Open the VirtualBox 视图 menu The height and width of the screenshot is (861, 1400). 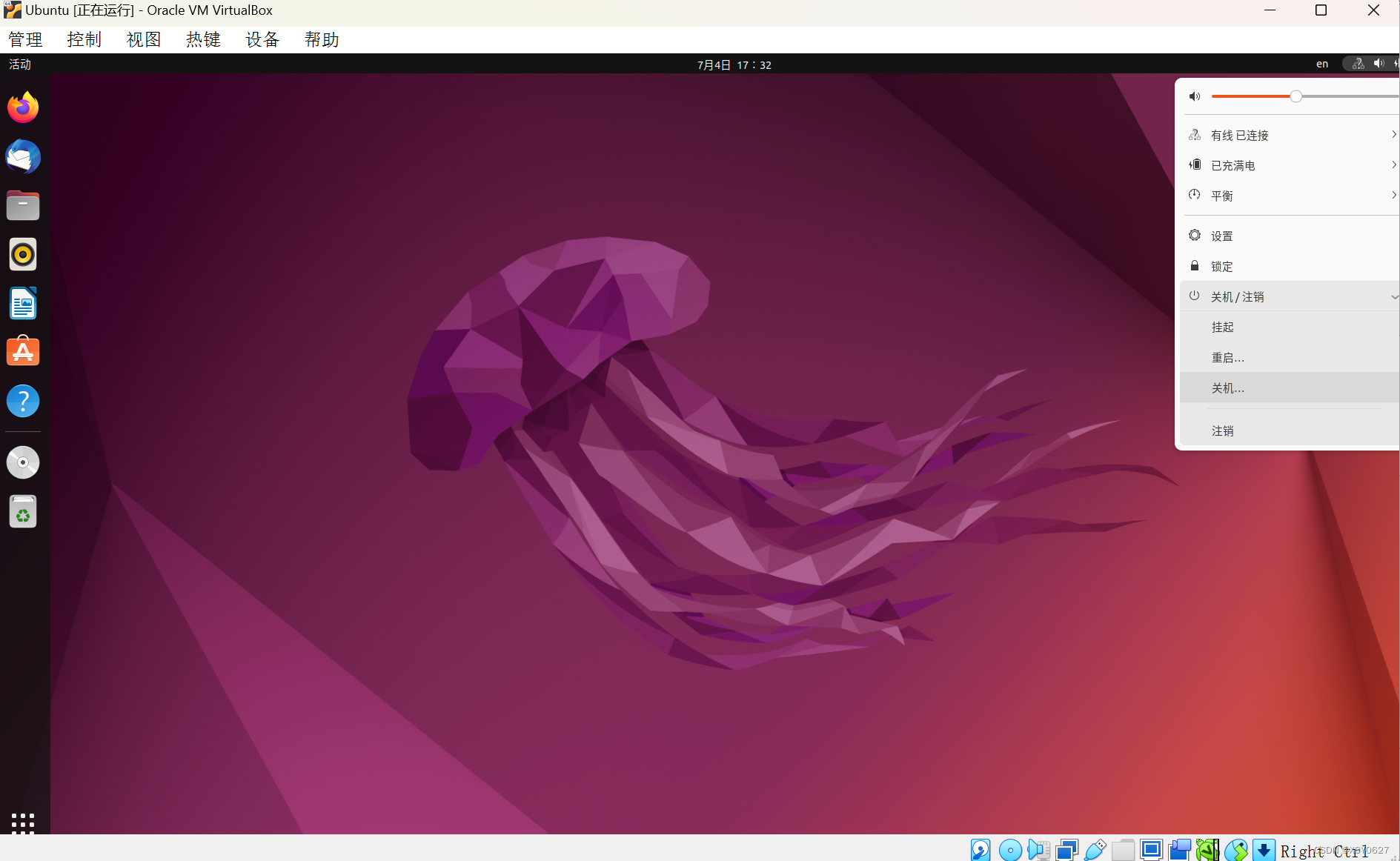[x=144, y=39]
